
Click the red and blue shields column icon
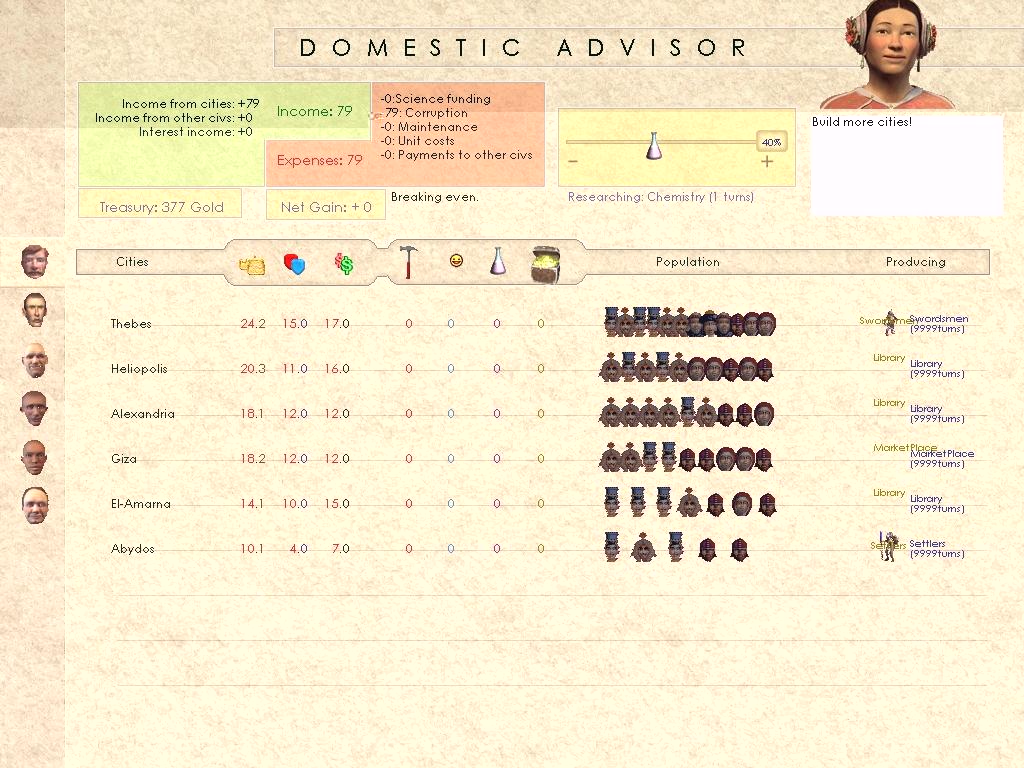(x=294, y=264)
